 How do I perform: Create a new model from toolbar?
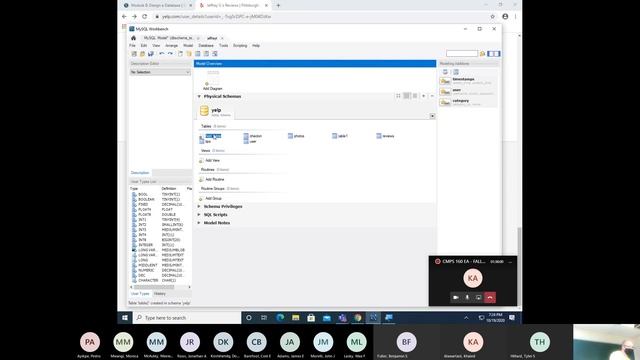(134, 54)
